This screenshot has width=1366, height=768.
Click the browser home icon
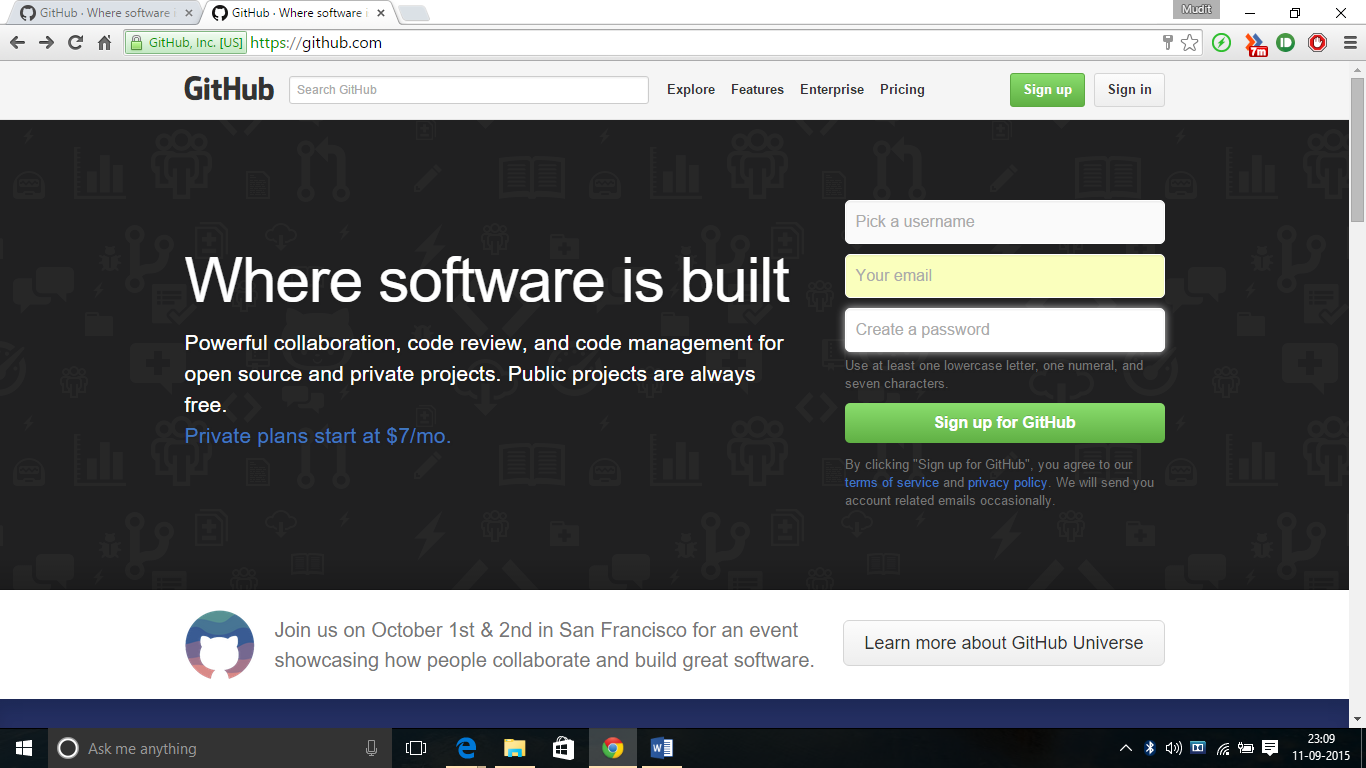point(104,42)
